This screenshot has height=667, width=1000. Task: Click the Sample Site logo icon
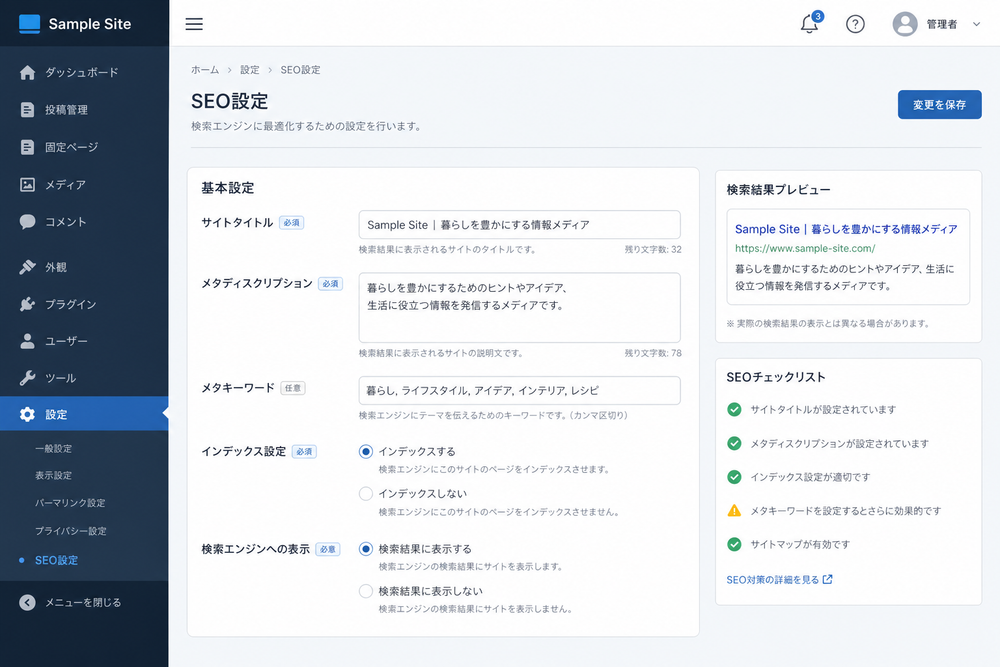click(x=29, y=24)
